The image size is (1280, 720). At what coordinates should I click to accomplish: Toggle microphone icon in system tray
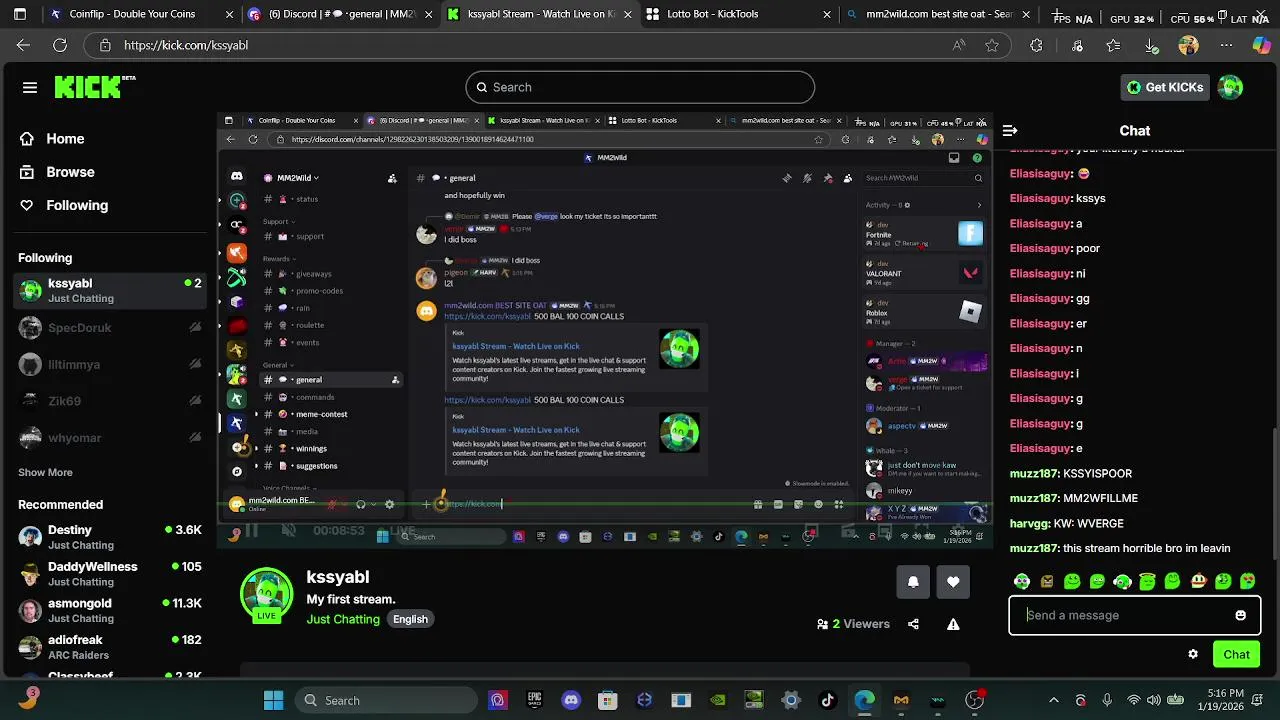click(x=1107, y=700)
